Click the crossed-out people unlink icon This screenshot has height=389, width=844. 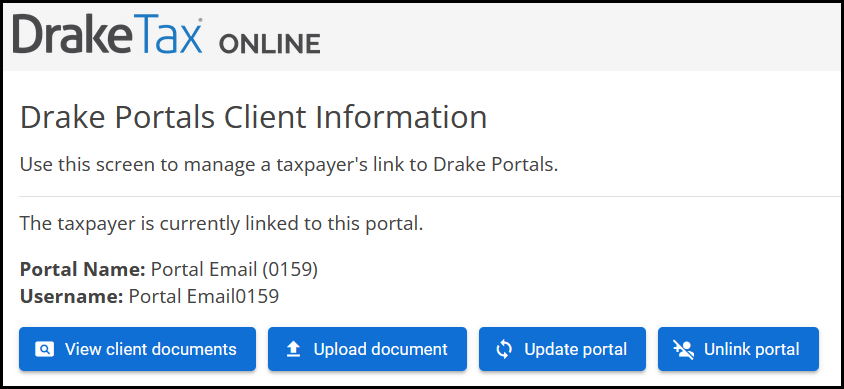tap(684, 349)
